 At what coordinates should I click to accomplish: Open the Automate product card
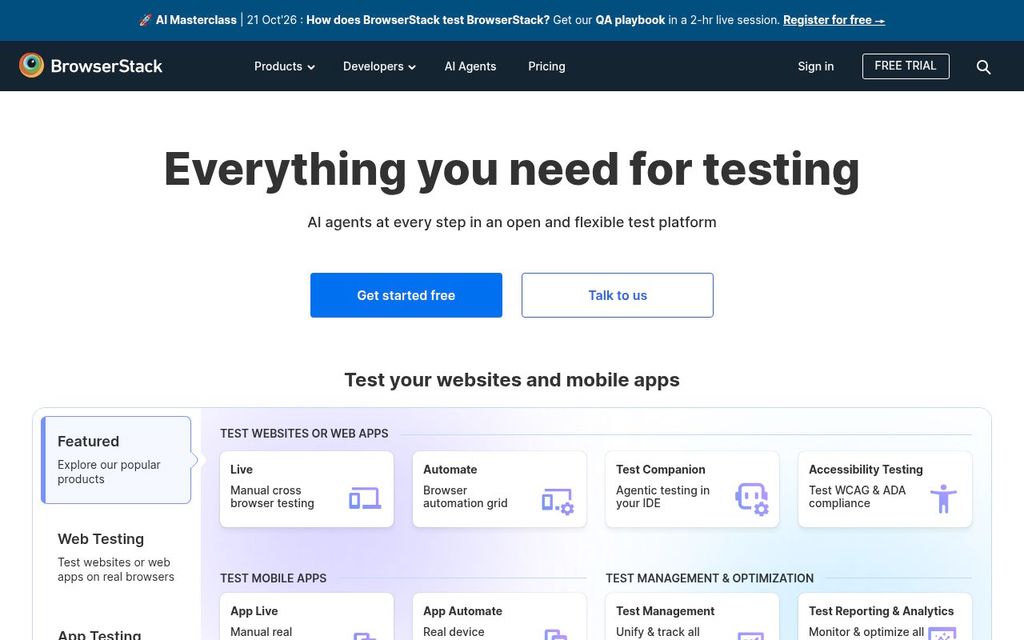(x=500, y=489)
